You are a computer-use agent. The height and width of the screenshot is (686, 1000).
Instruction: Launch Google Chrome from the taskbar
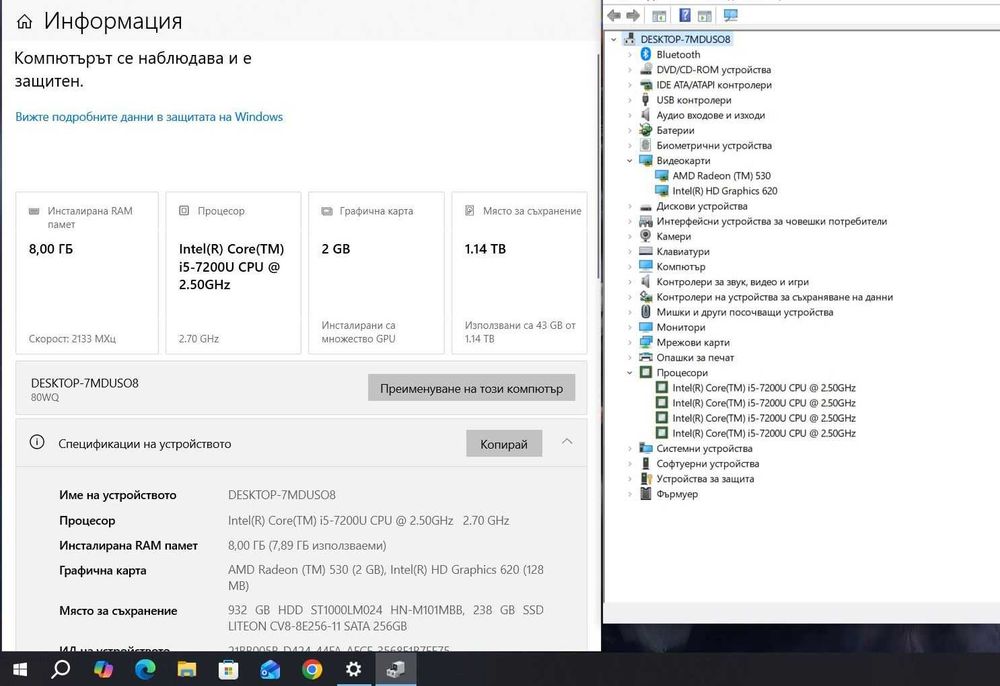tap(312, 669)
